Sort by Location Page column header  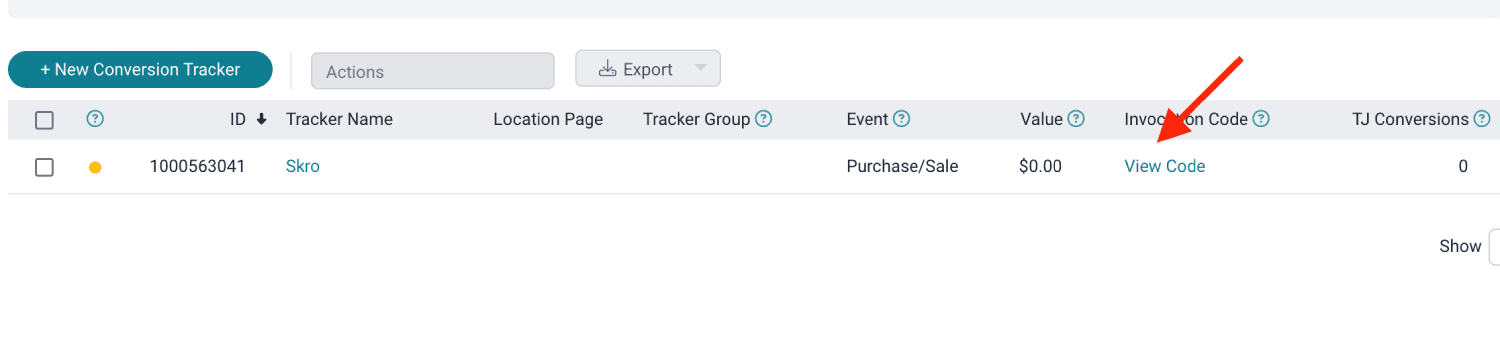(x=548, y=119)
